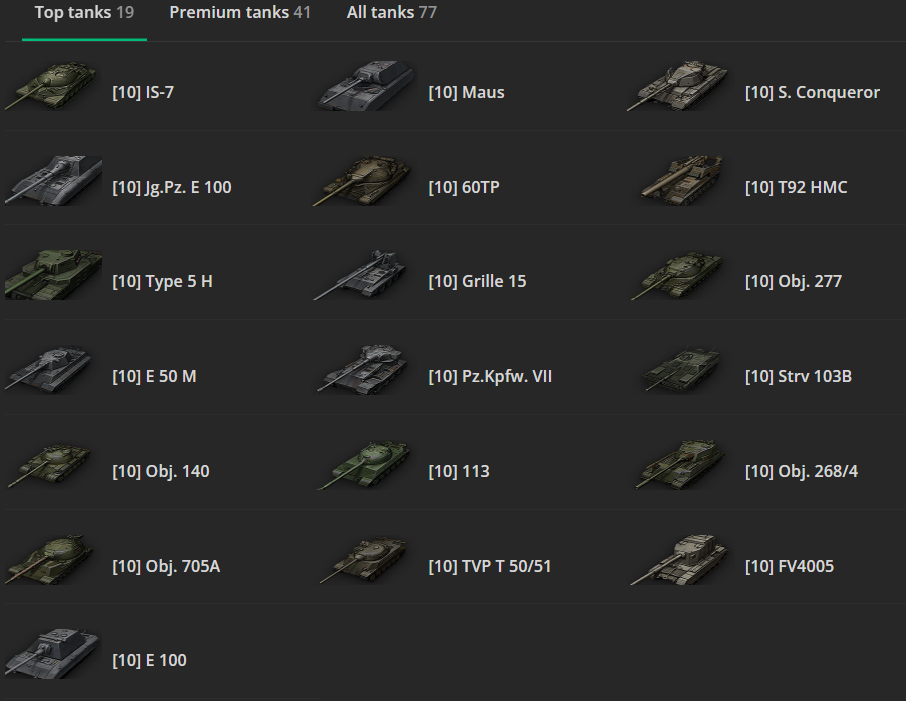Select the Strv 103B tank icon
The image size is (906, 701).
[681, 370]
